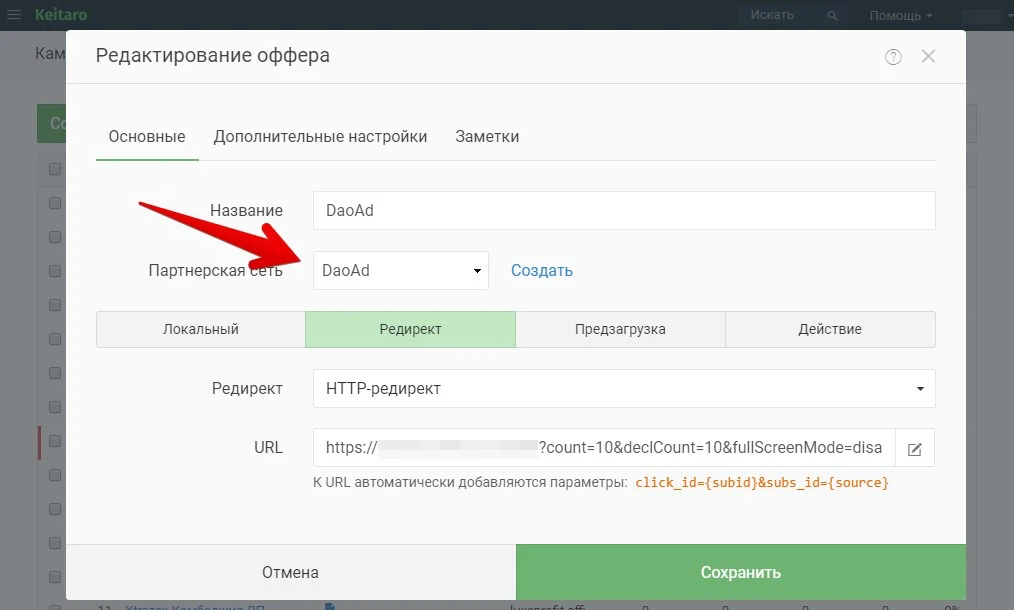Select the Предзагрузка offer type

[620, 329]
